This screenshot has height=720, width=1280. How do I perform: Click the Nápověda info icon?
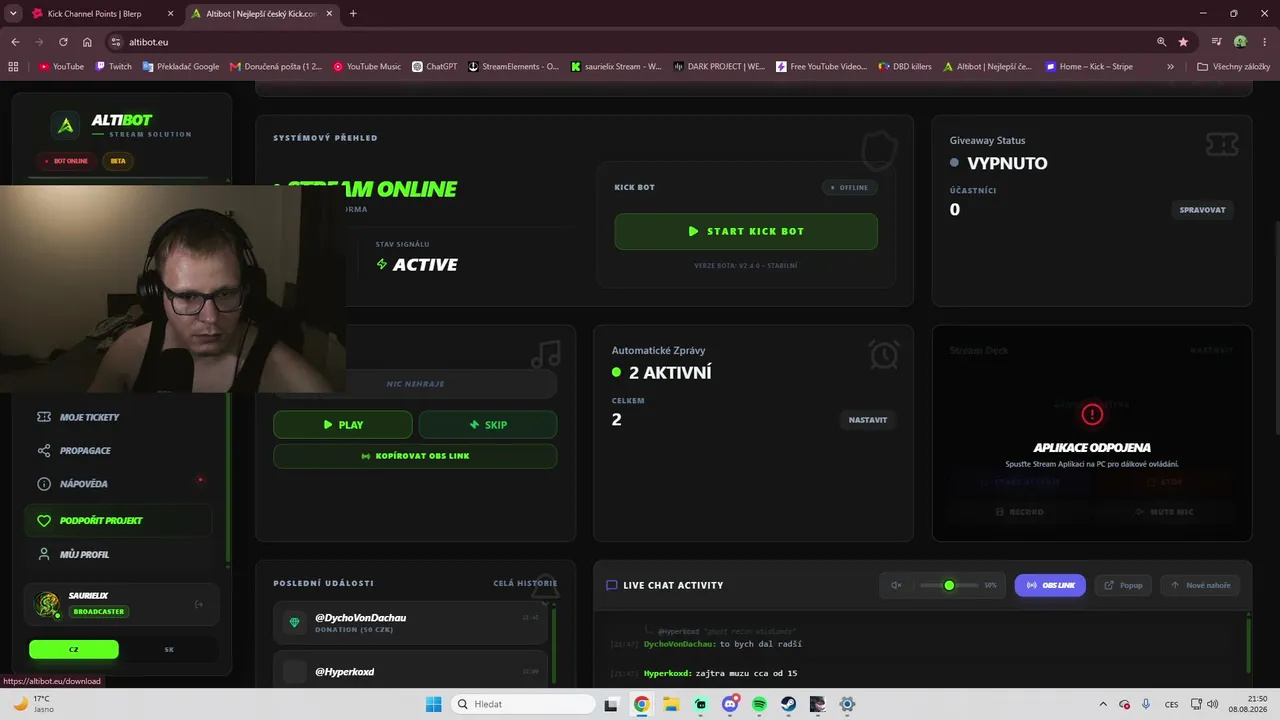pyautogui.click(x=43, y=484)
